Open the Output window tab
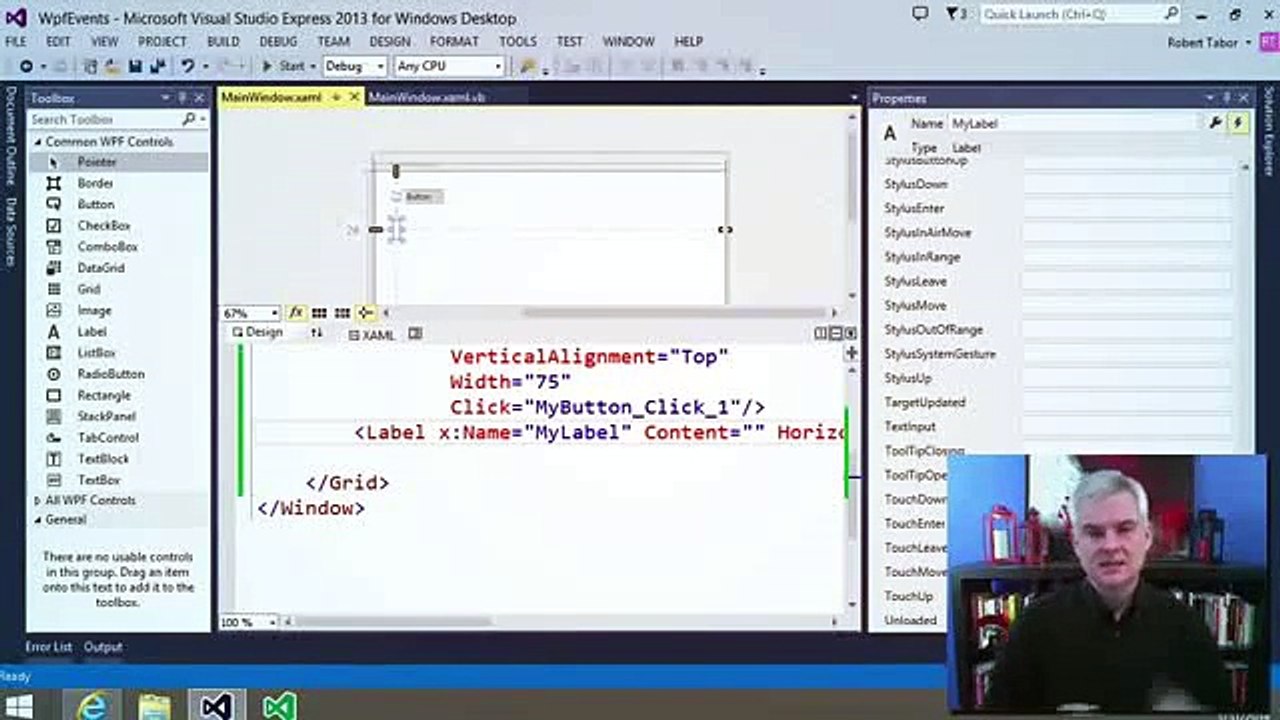This screenshot has height=720, width=1280. [102, 647]
